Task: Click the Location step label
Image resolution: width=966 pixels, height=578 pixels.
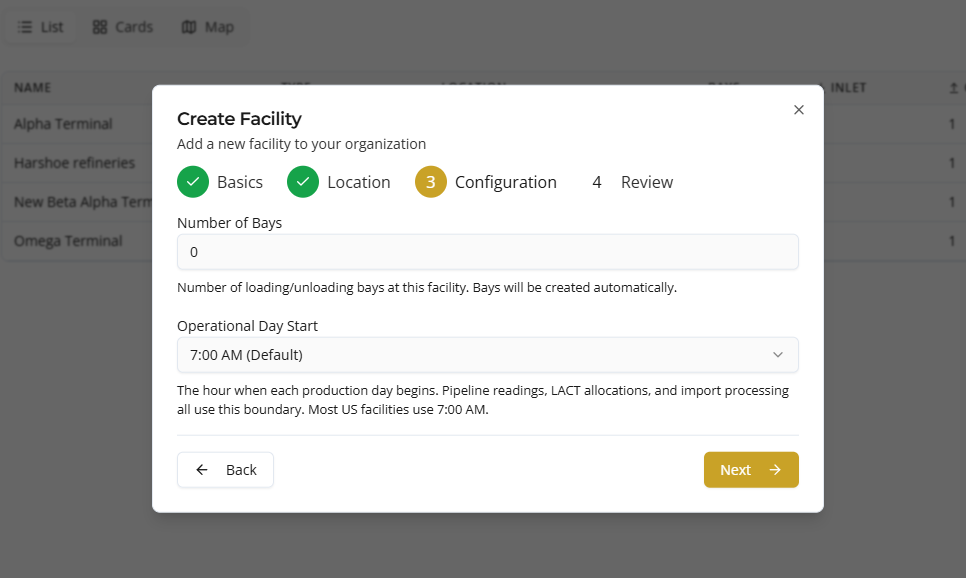Action: point(359,182)
